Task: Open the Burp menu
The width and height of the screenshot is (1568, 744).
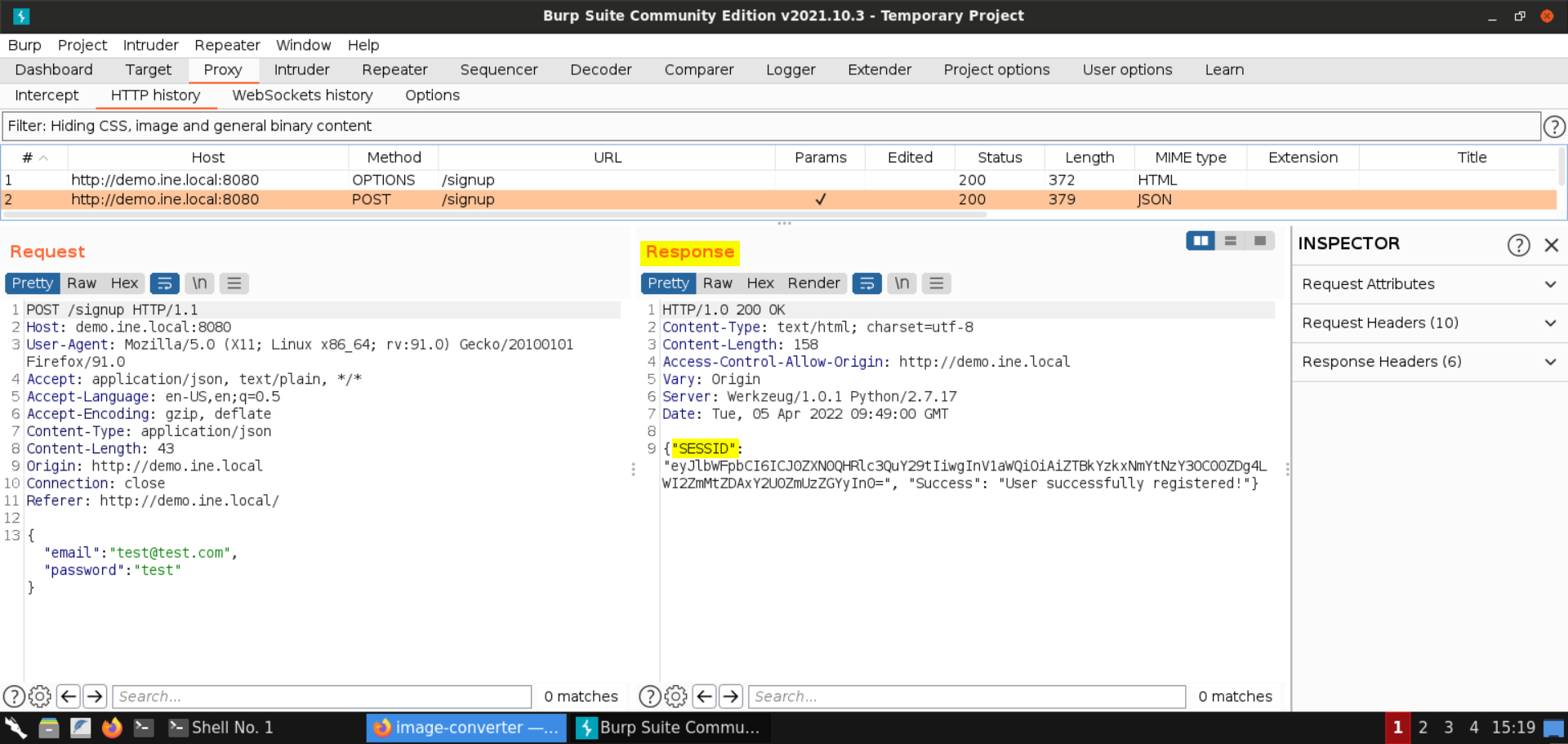Action: pyautogui.click(x=24, y=45)
